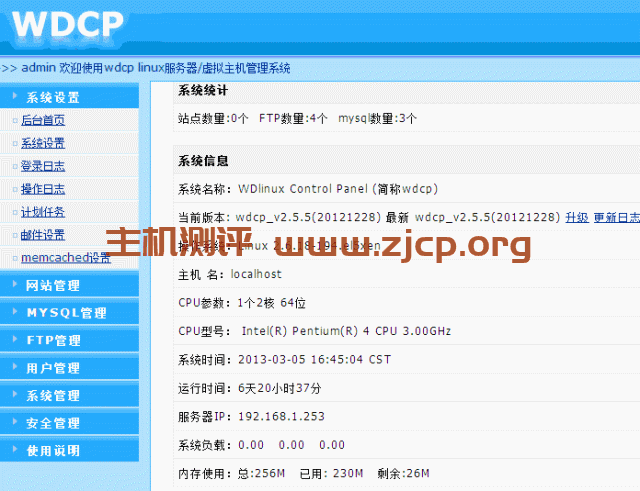This screenshot has width=640, height=491.
Task: Click the WDlinux Control Panel system name
Action: 338,189
